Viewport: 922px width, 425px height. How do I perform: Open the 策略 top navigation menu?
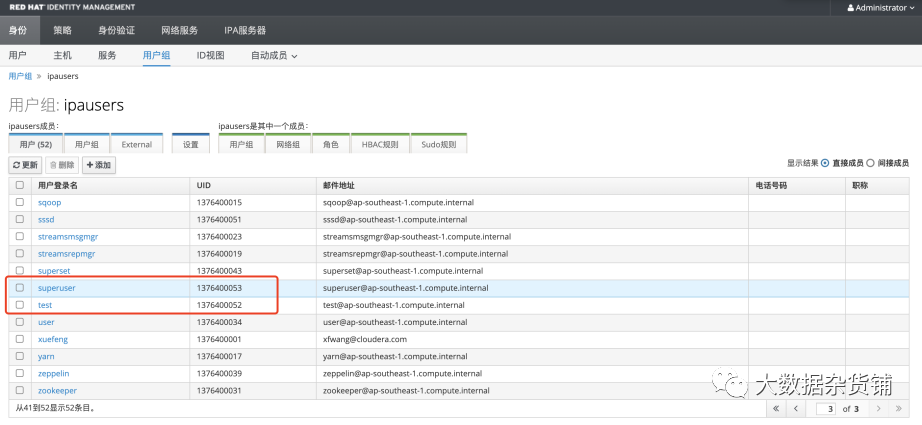point(62,31)
